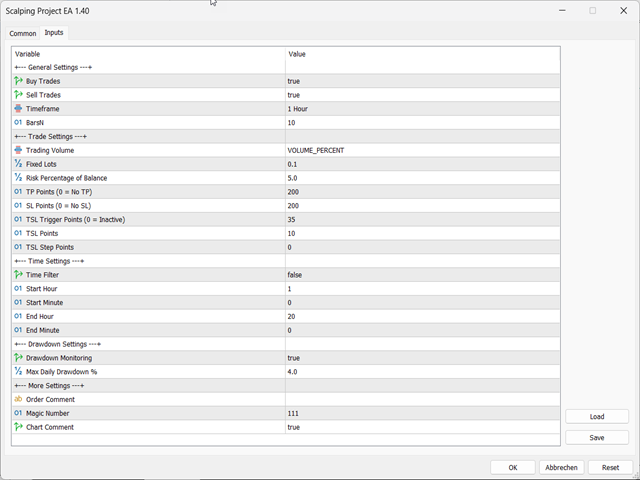Cancel with the Abbrechen button
The image size is (640, 480).
(x=561, y=467)
